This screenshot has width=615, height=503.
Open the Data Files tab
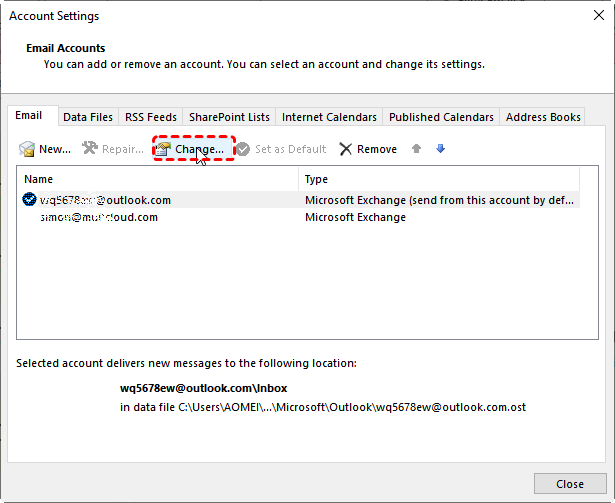tap(88, 117)
